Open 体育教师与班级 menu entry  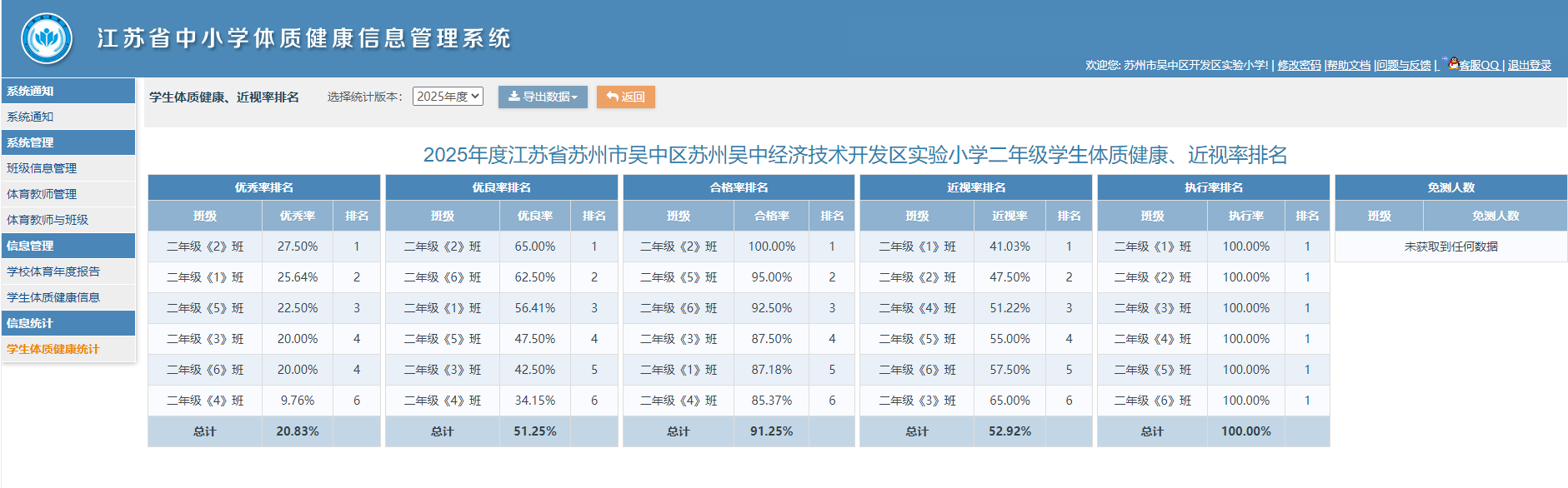pyautogui.click(x=48, y=220)
